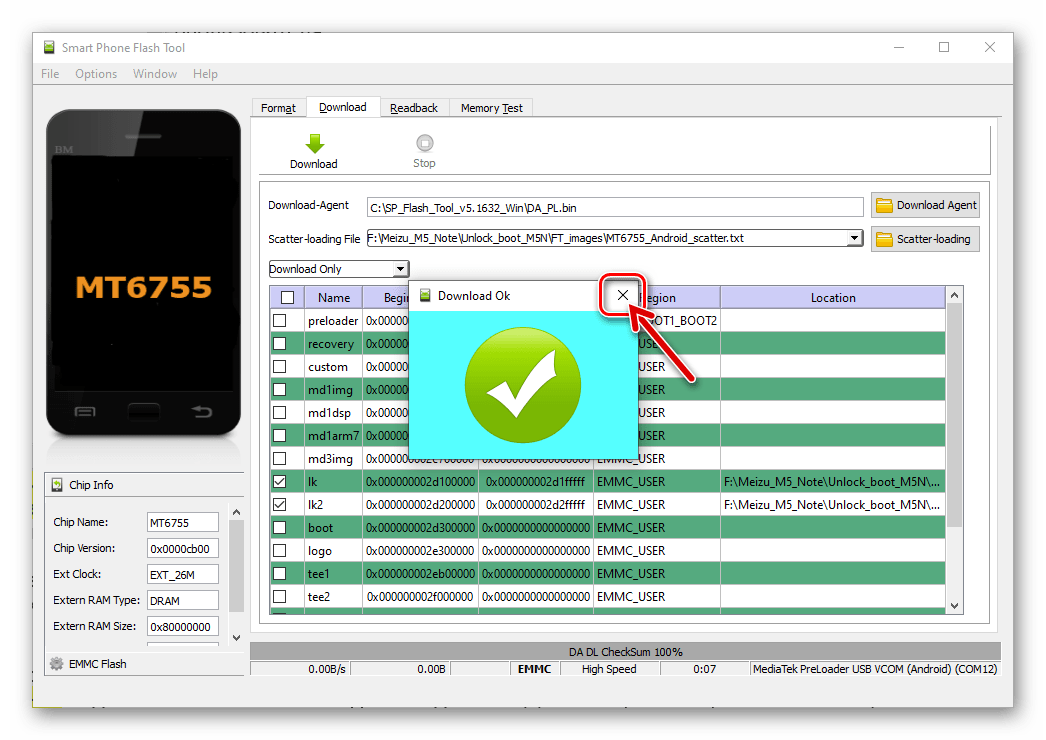Click Chip Info panel scroll-down arrow

pyautogui.click(x=236, y=638)
